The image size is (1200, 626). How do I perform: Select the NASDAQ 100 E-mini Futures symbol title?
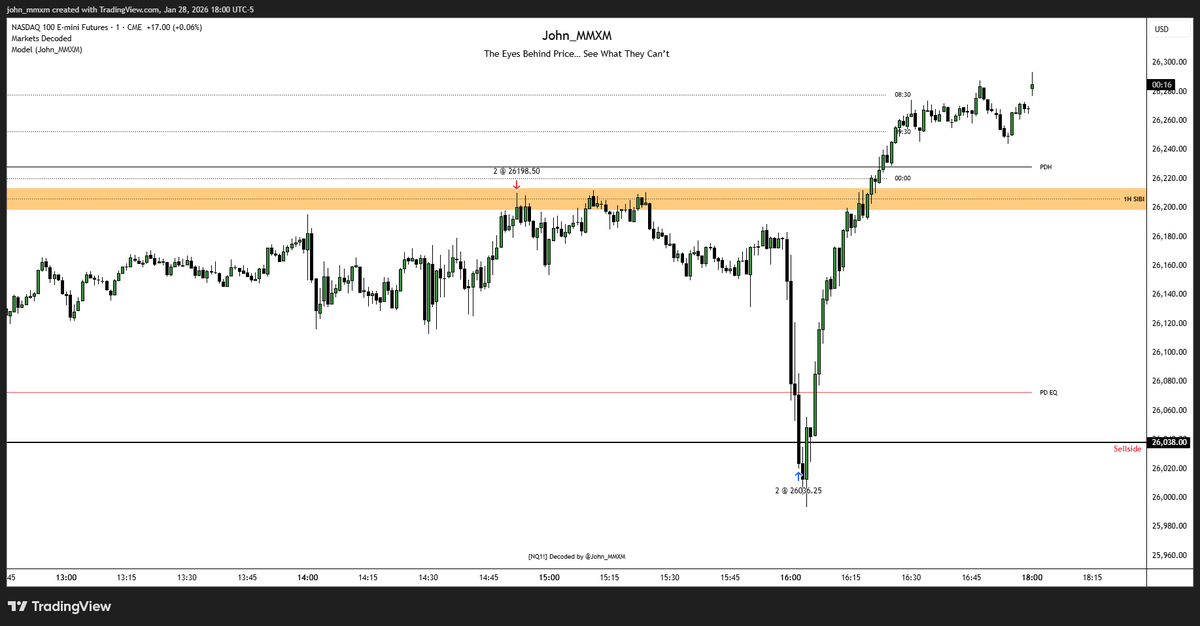pyautogui.click(x=60, y=27)
